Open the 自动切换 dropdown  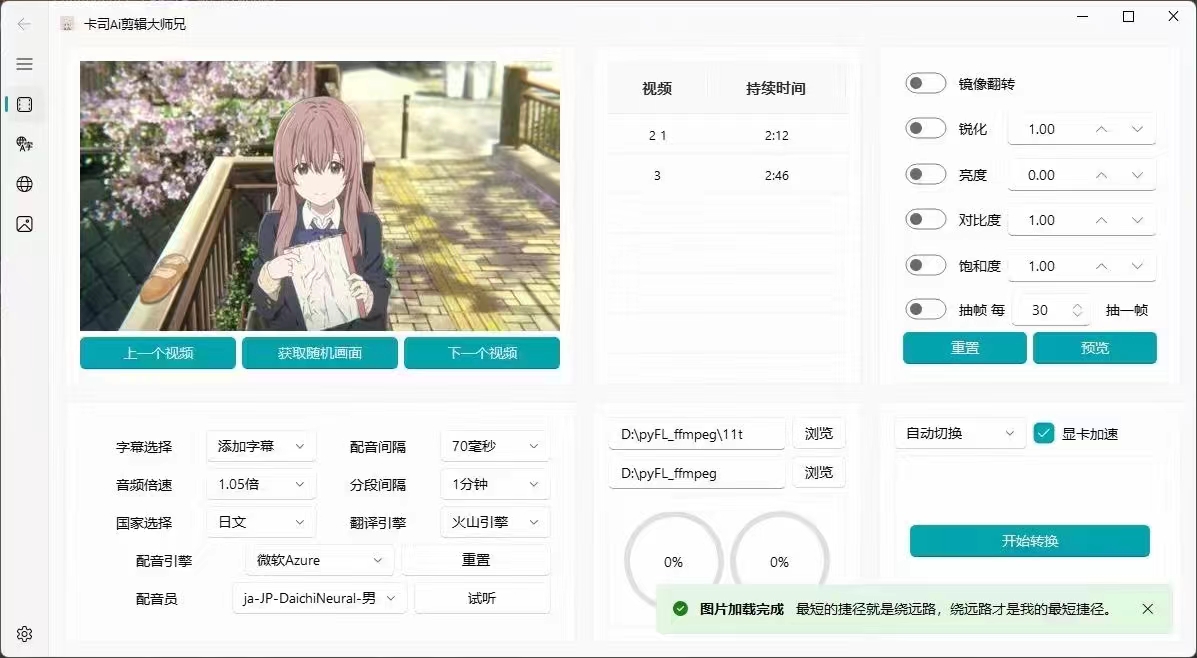[x=960, y=434]
